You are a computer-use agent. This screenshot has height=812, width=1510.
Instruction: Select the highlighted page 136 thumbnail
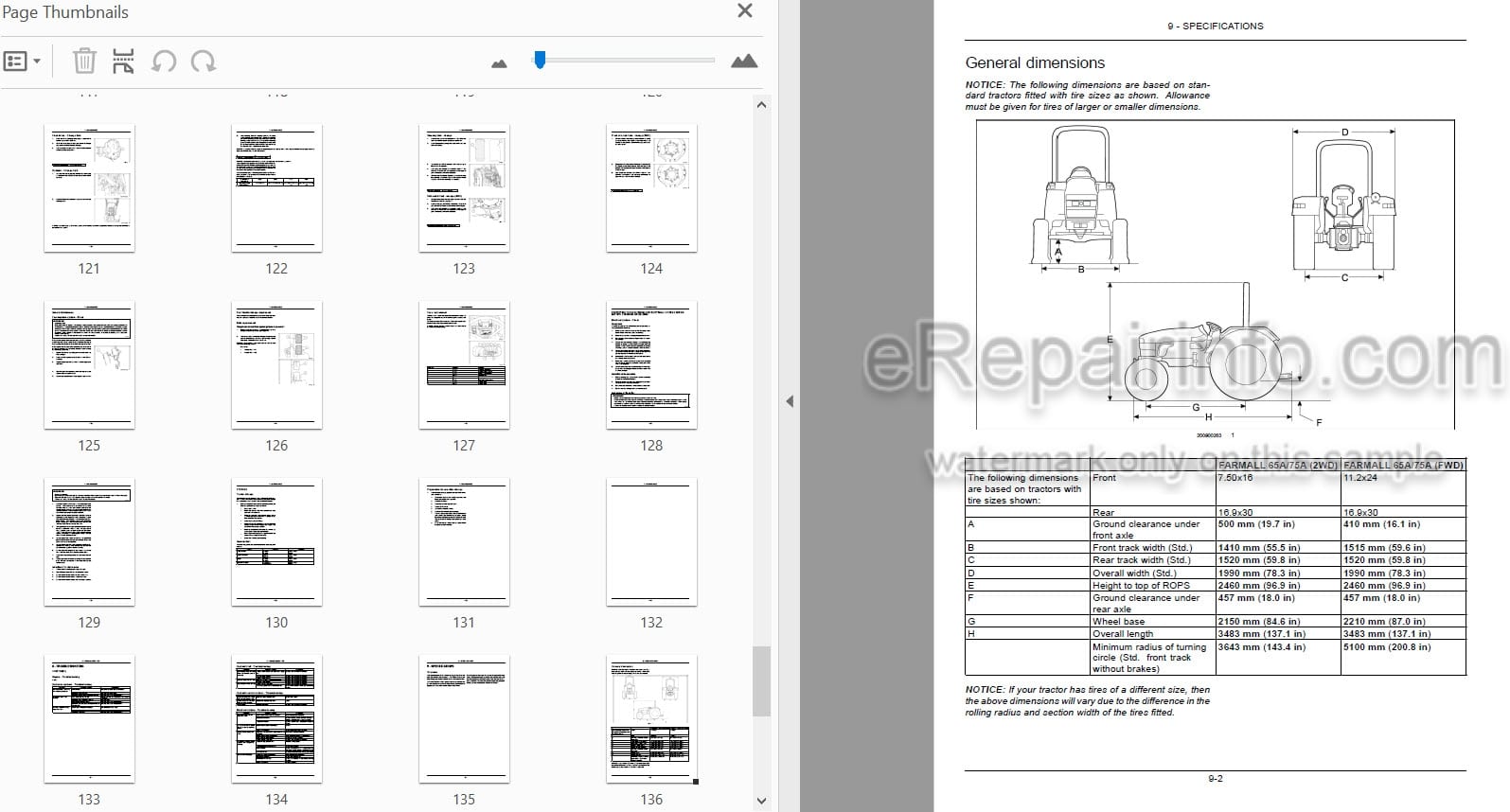(x=651, y=719)
